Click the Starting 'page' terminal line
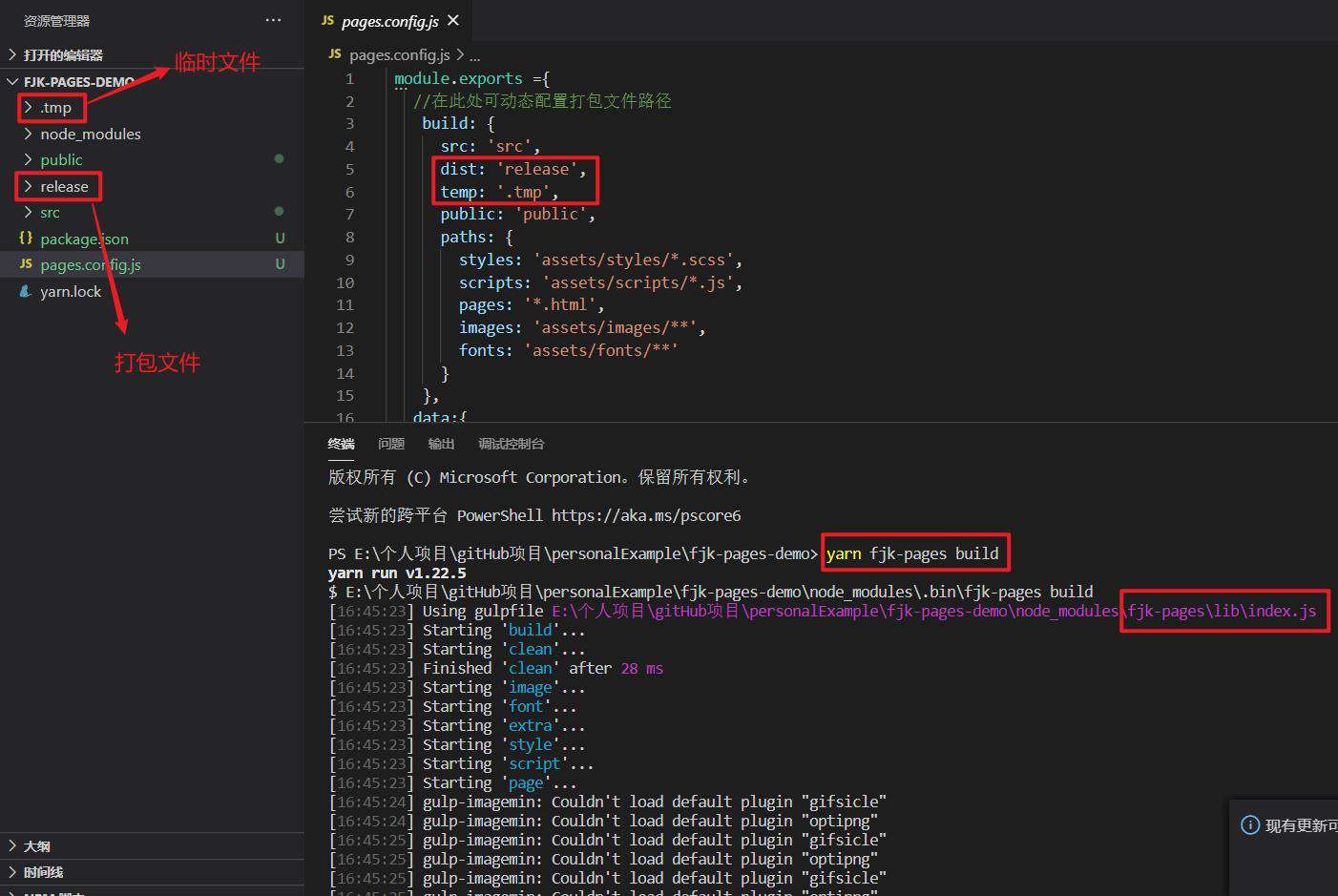 point(452,782)
